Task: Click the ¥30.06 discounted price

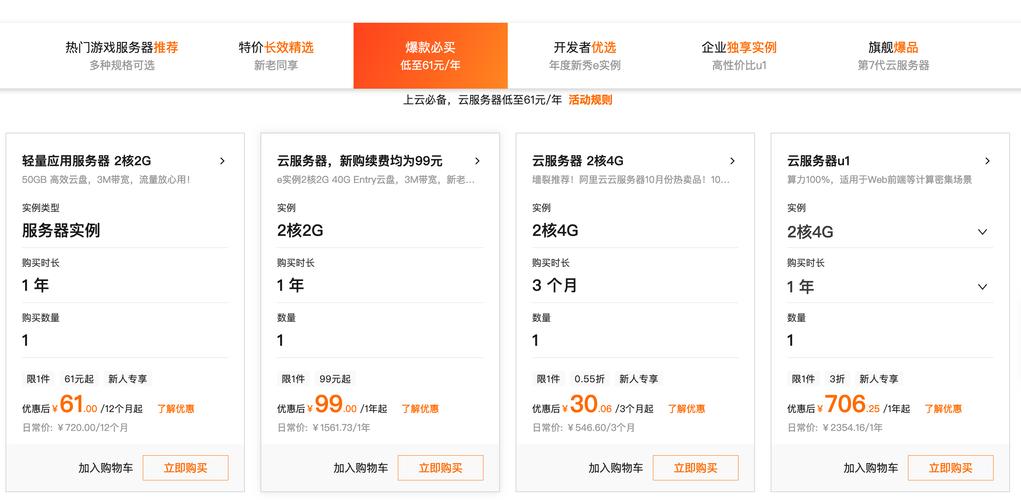Action: pos(587,405)
